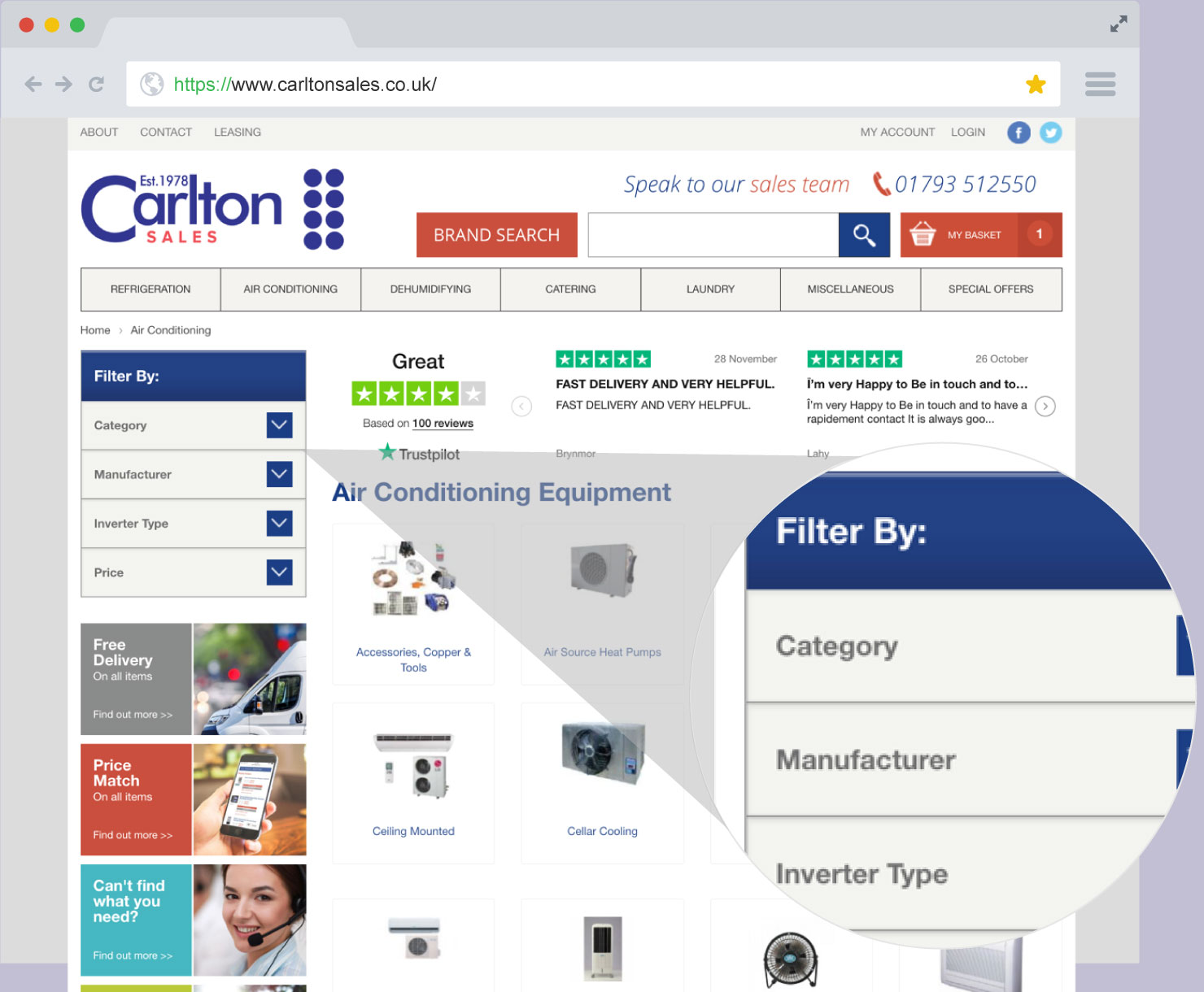
Task: Open the Miscellaneous menu
Action: click(x=850, y=289)
